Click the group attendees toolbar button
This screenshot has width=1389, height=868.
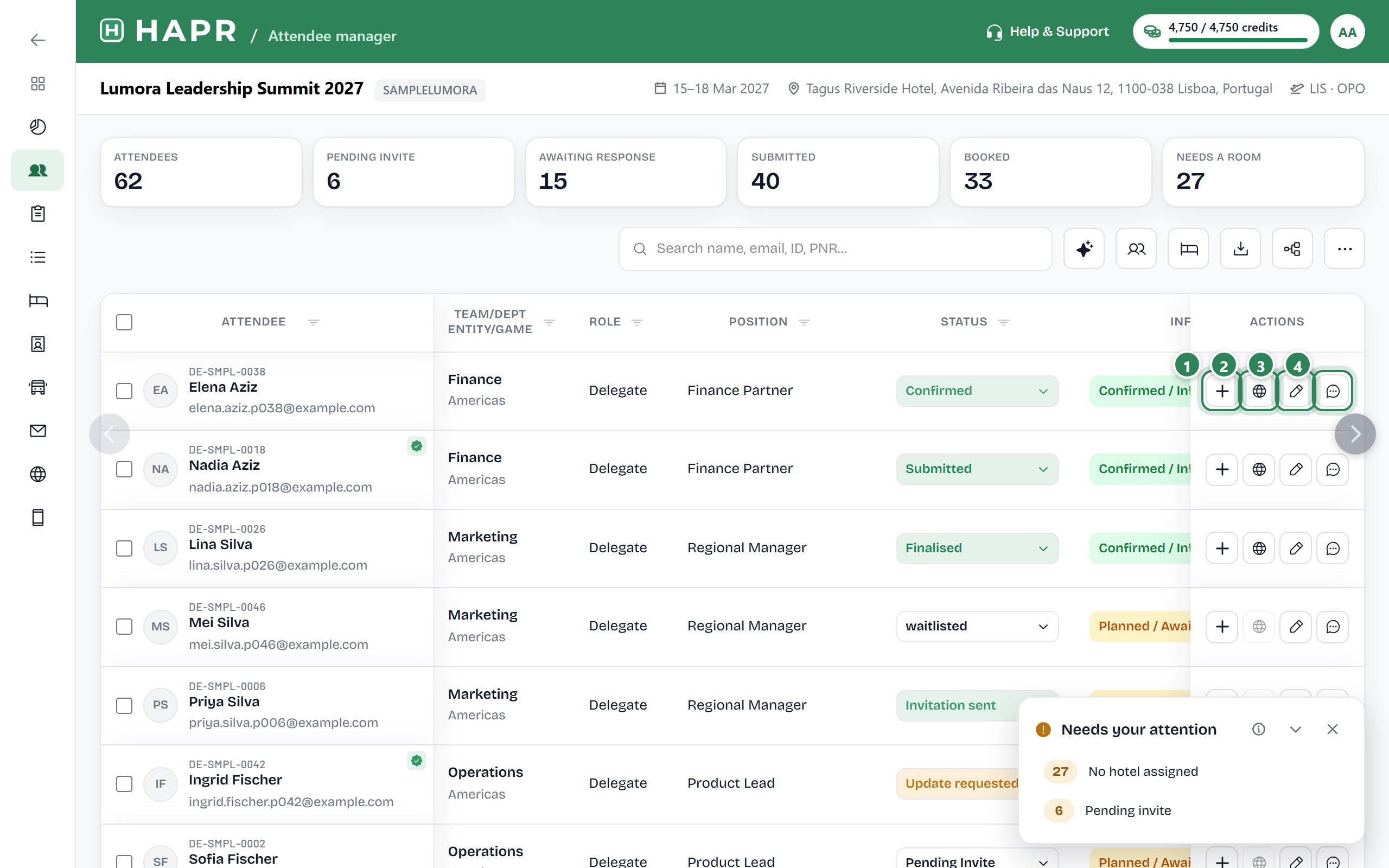pyautogui.click(x=1136, y=248)
